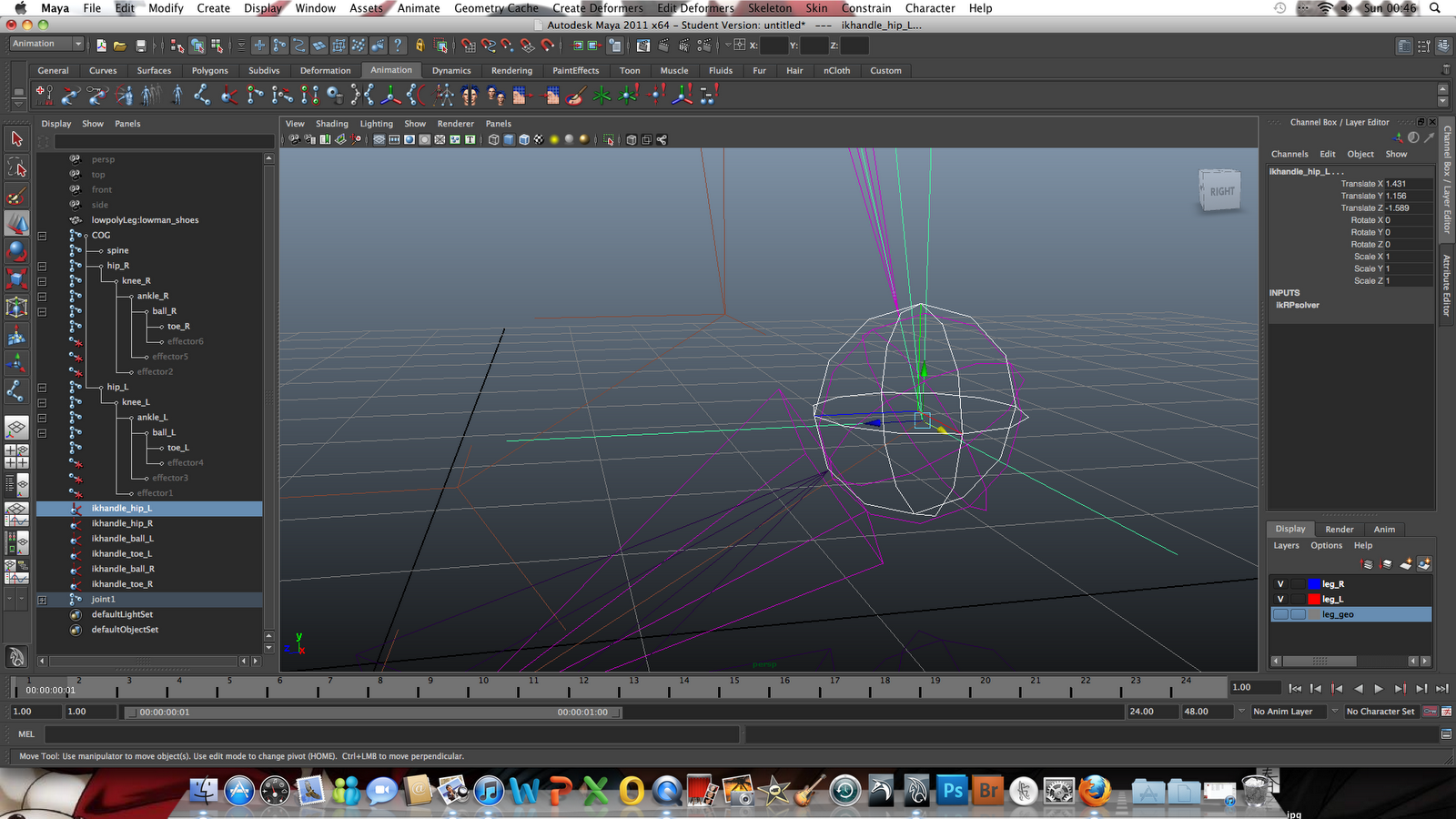
Task: Open the Animation menu set dropdown
Action: [45, 43]
